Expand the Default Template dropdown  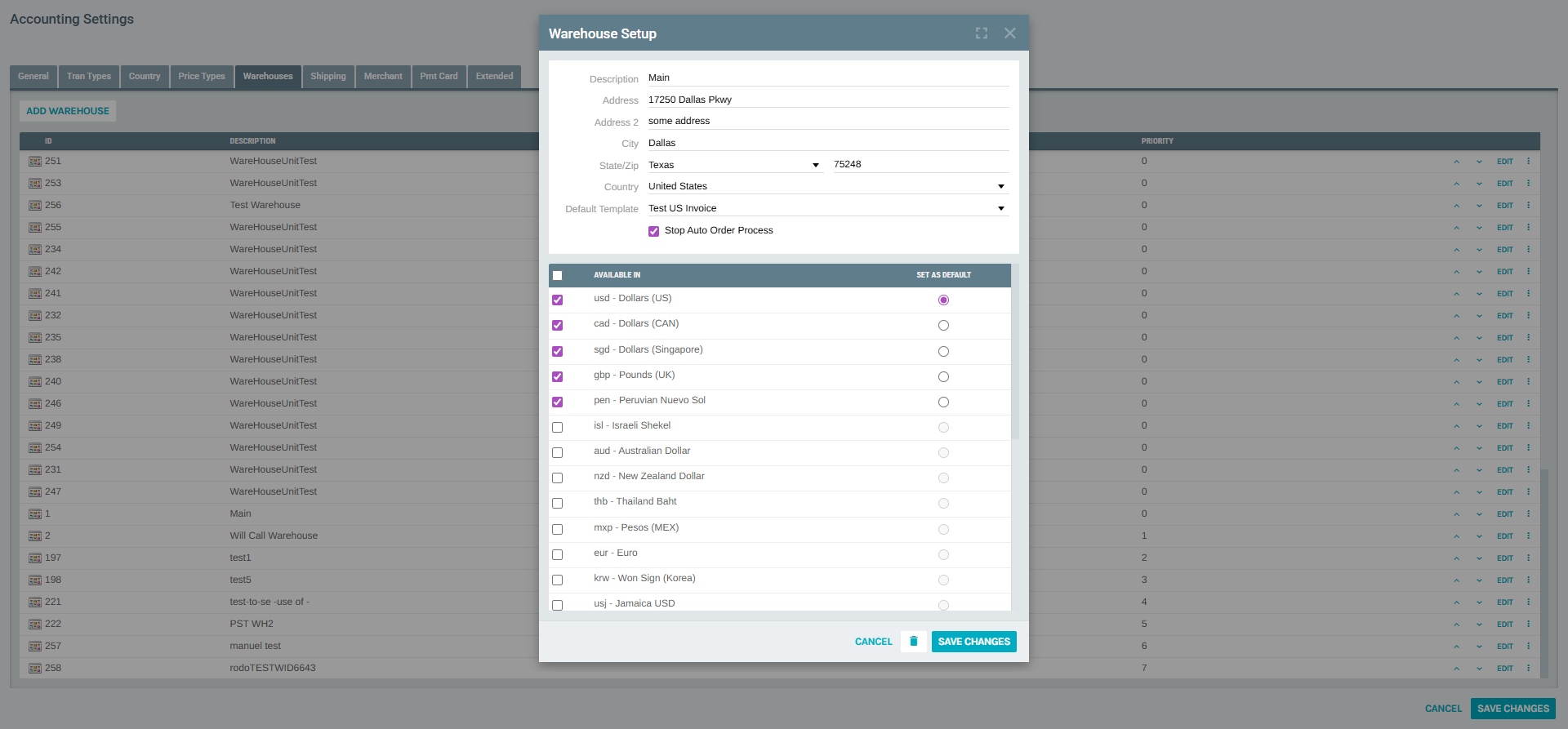(826, 209)
